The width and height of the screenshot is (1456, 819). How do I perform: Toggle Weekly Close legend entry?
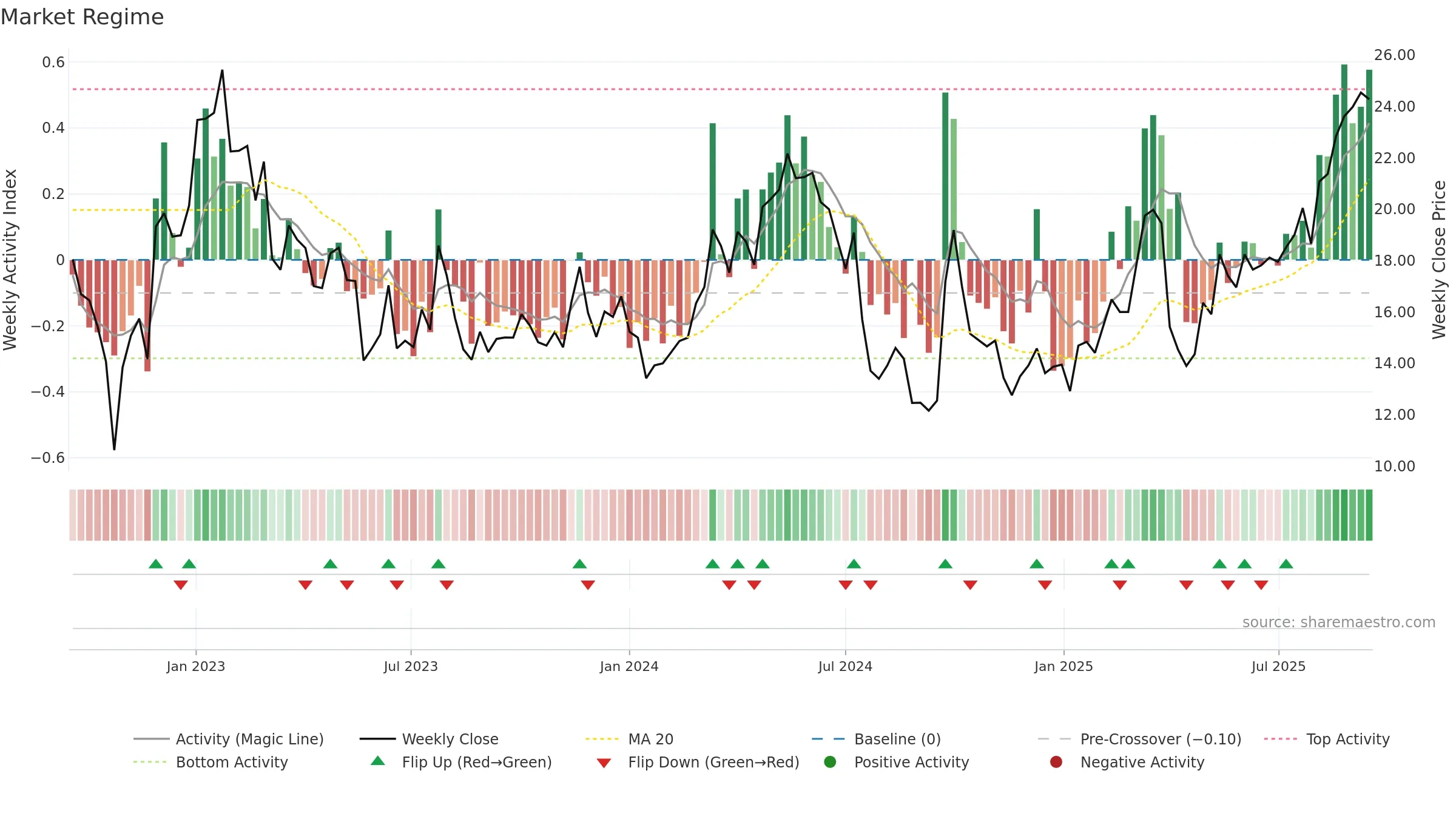(429, 739)
